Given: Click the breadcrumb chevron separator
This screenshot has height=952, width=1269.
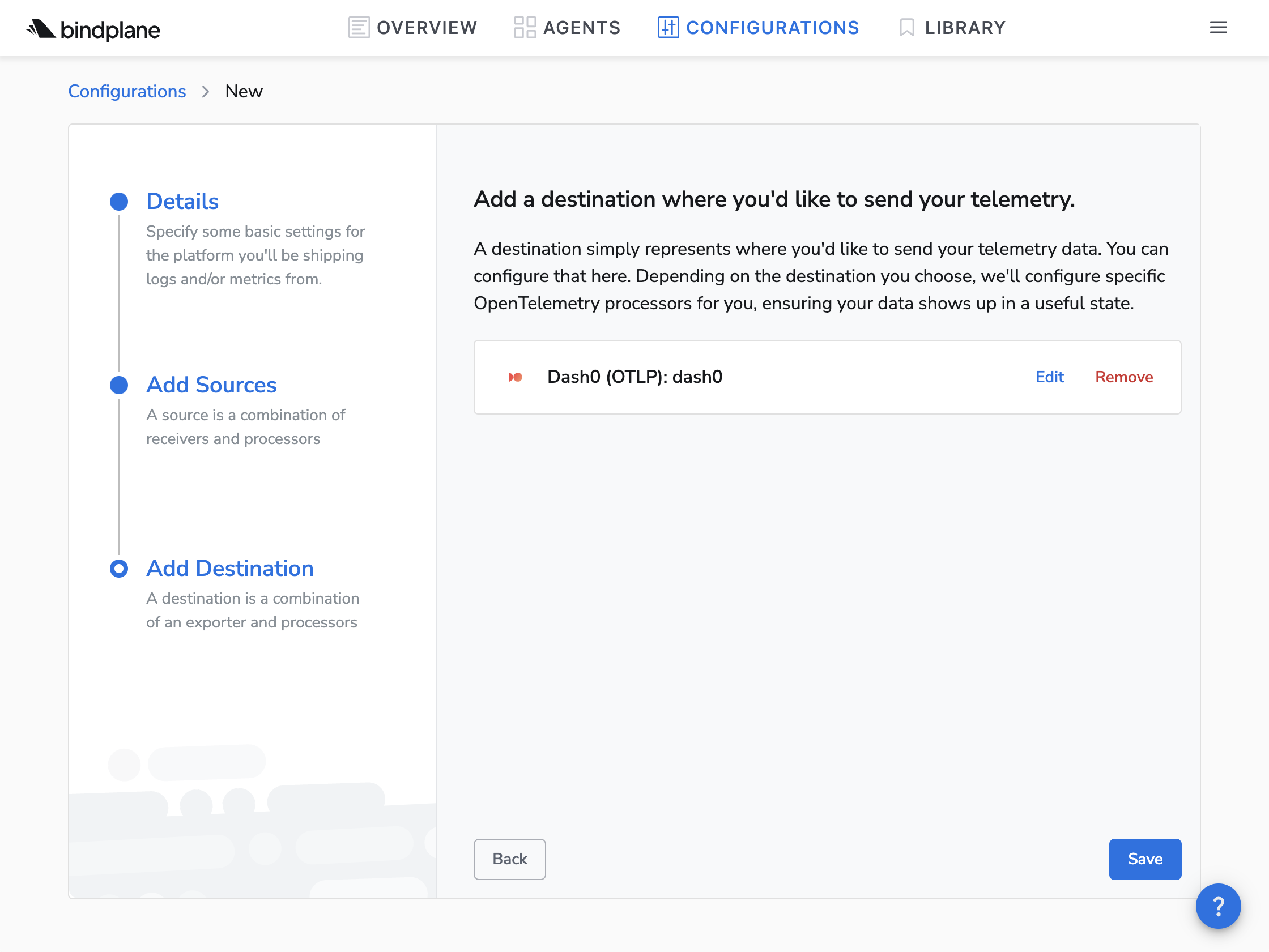Looking at the screenshot, I should (206, 92).
